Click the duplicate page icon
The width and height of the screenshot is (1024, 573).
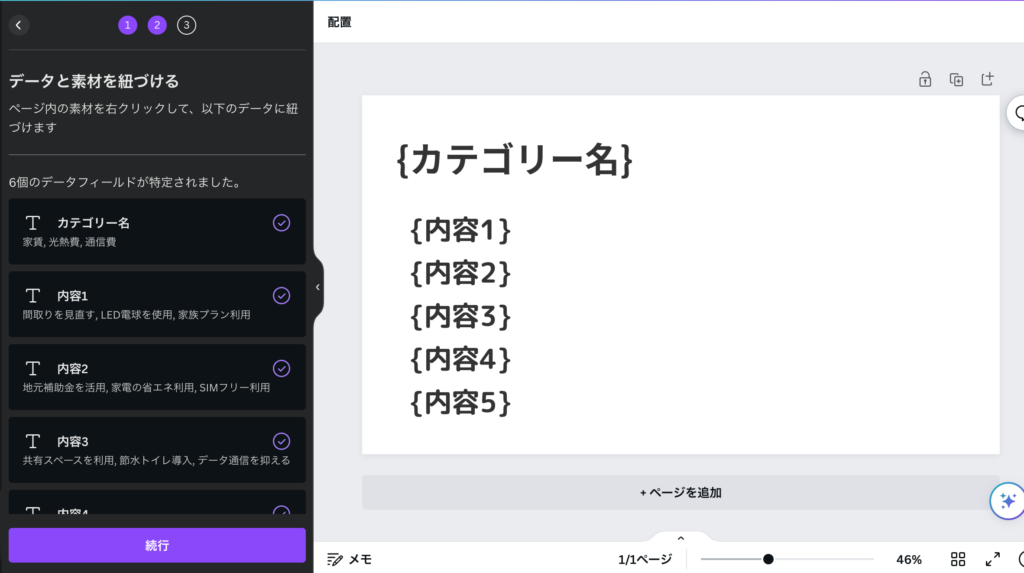click(x=956, y=79)
